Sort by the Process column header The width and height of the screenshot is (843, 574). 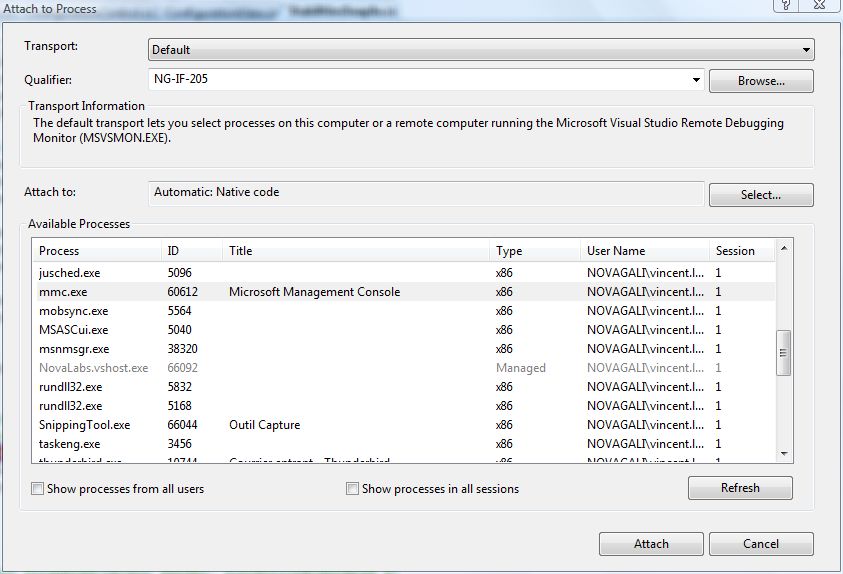click(96, 251)
